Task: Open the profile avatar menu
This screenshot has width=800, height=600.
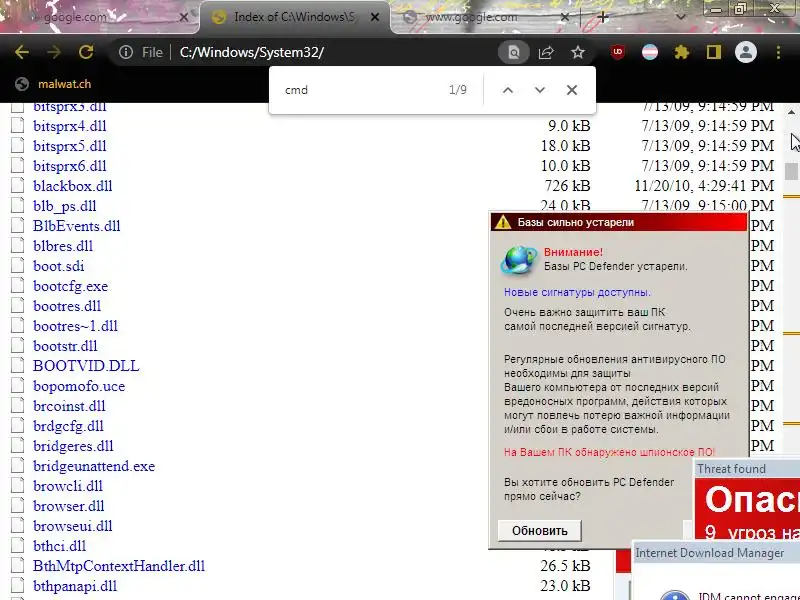Action: point(745,52)
